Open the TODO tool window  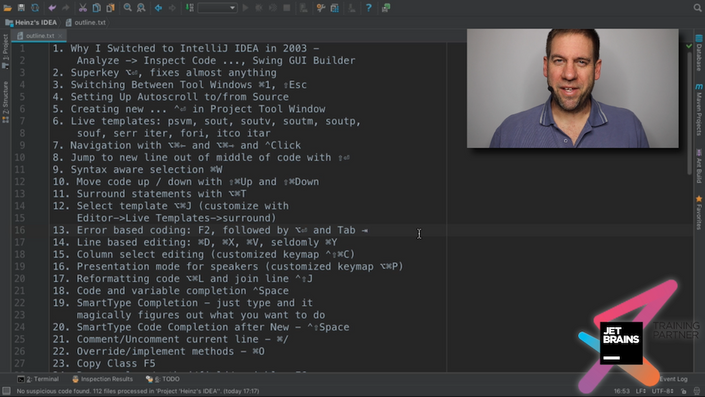tap(163, 379)
